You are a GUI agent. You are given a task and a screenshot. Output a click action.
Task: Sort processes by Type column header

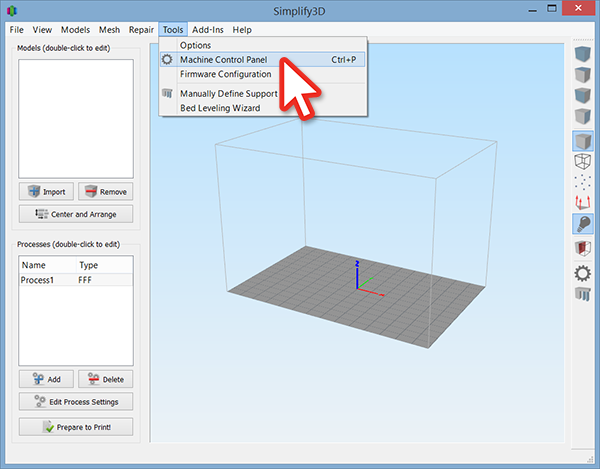(x=104, y=265)
